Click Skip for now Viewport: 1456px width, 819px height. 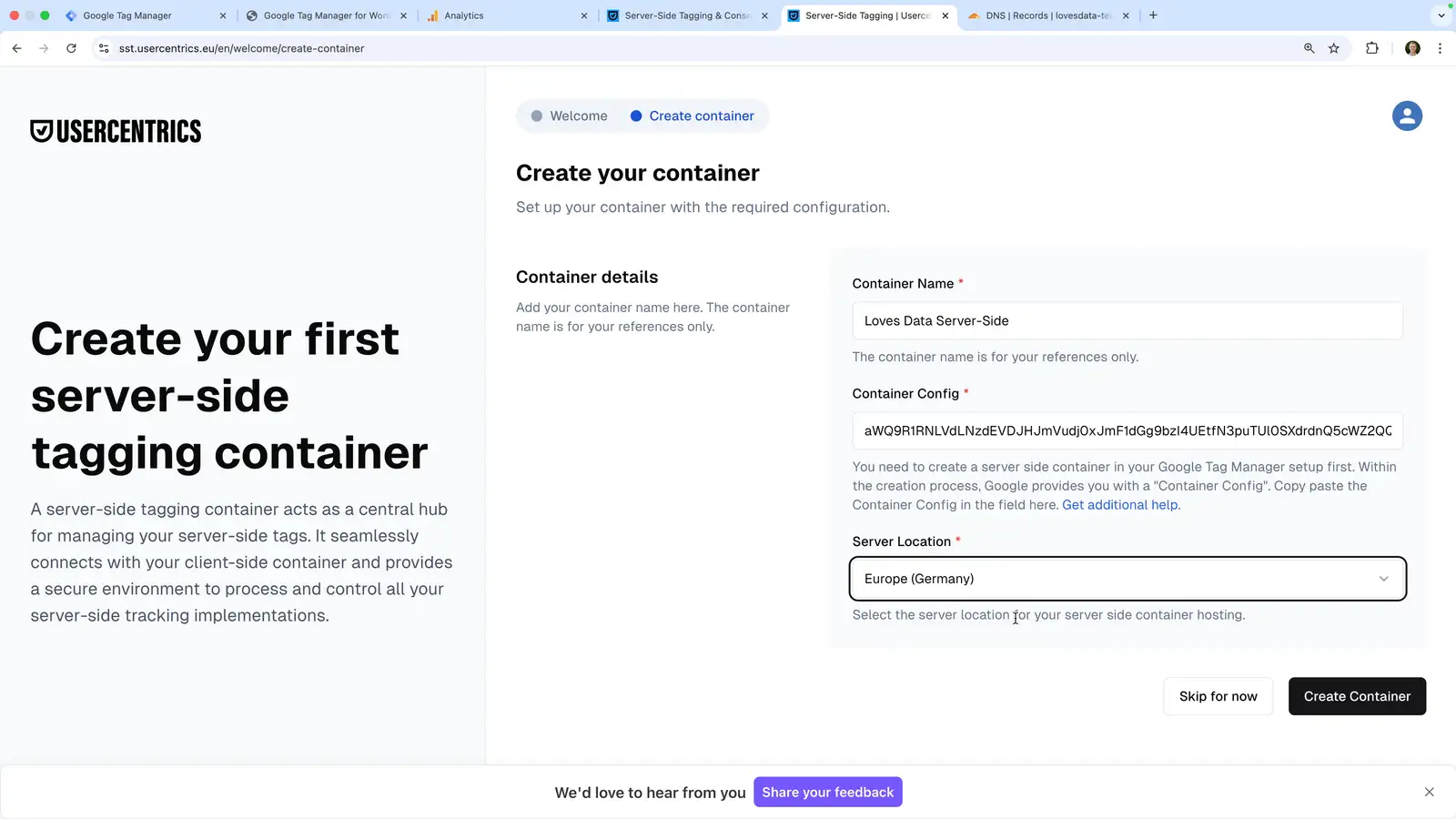pyautogui.click(x=1218, y=696)
